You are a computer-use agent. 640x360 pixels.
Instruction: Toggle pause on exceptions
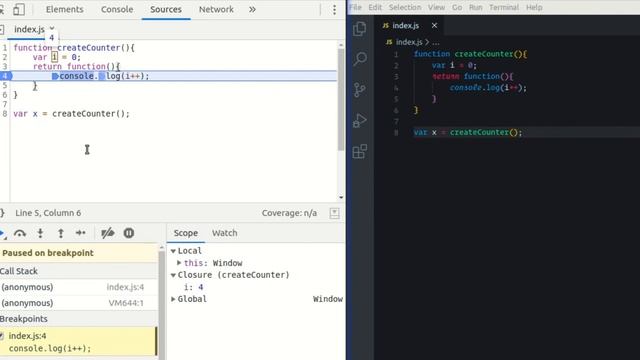coord(129,233)
